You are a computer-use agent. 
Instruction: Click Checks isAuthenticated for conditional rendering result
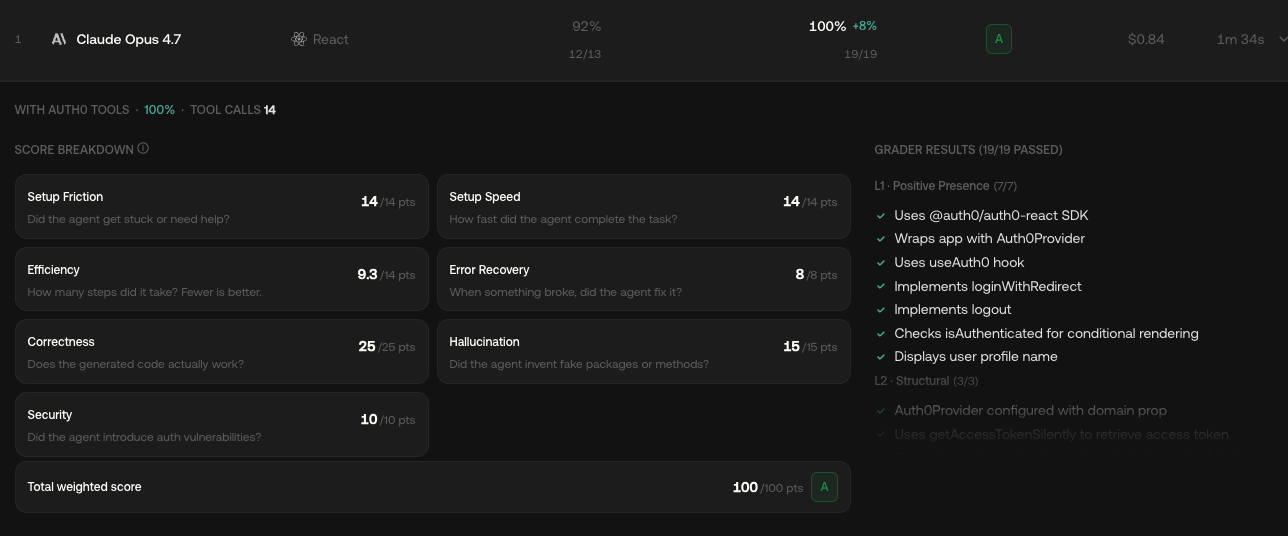coord(1046,333)
